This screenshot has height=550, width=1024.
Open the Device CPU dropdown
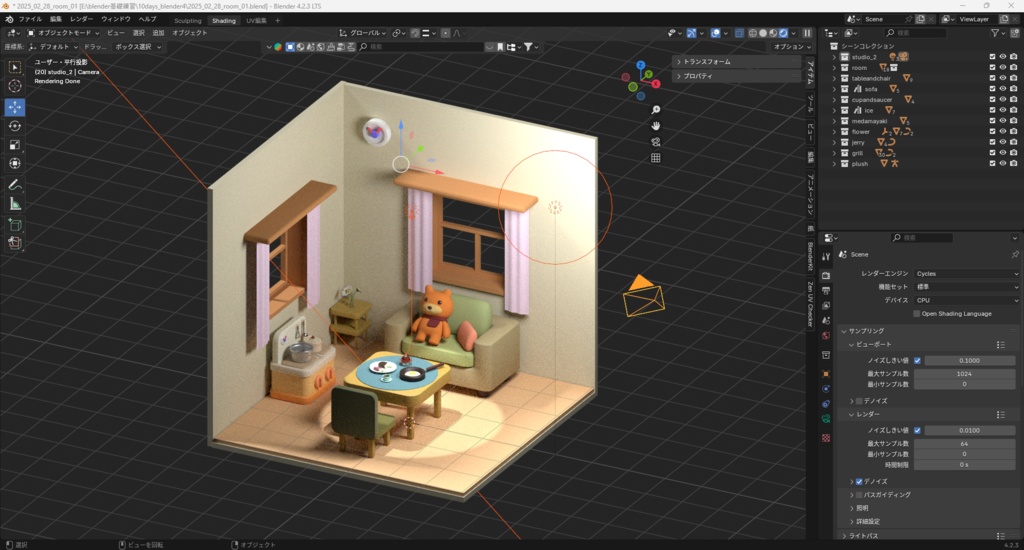967,300
